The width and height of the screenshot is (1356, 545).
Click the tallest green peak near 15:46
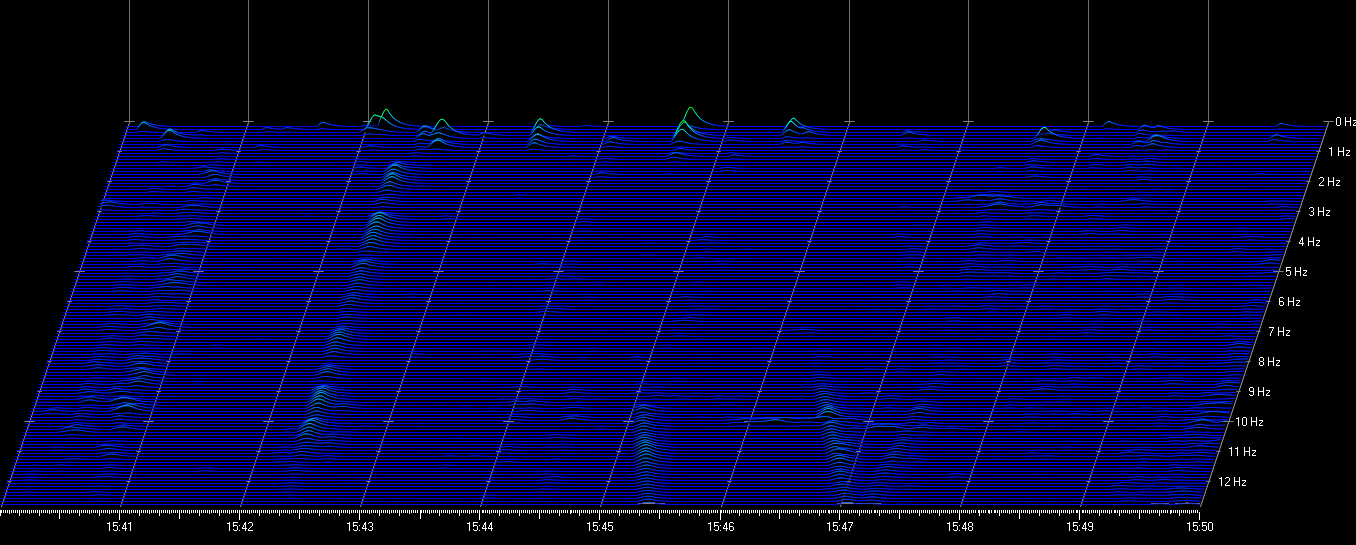pyautogui.click(x=690, y=115)
